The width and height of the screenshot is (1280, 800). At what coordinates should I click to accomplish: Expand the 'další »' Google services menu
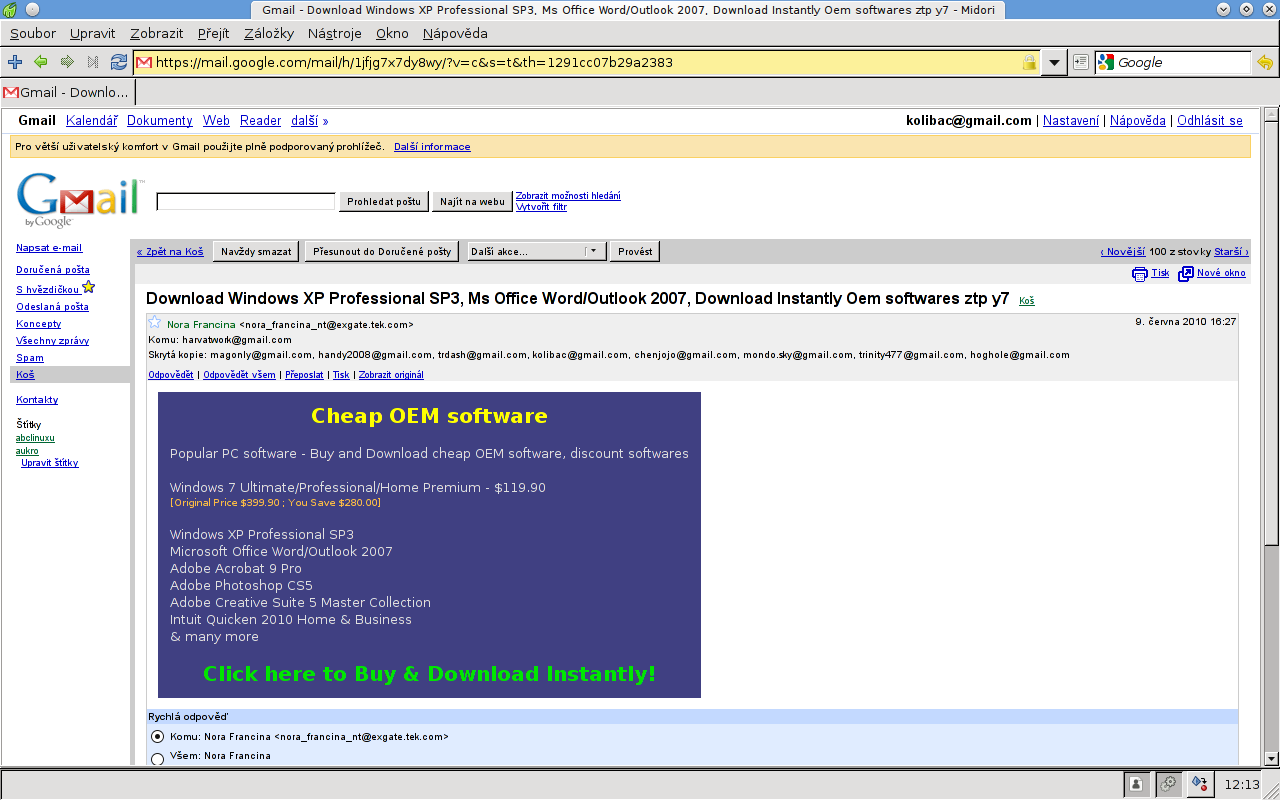[309, 121]
